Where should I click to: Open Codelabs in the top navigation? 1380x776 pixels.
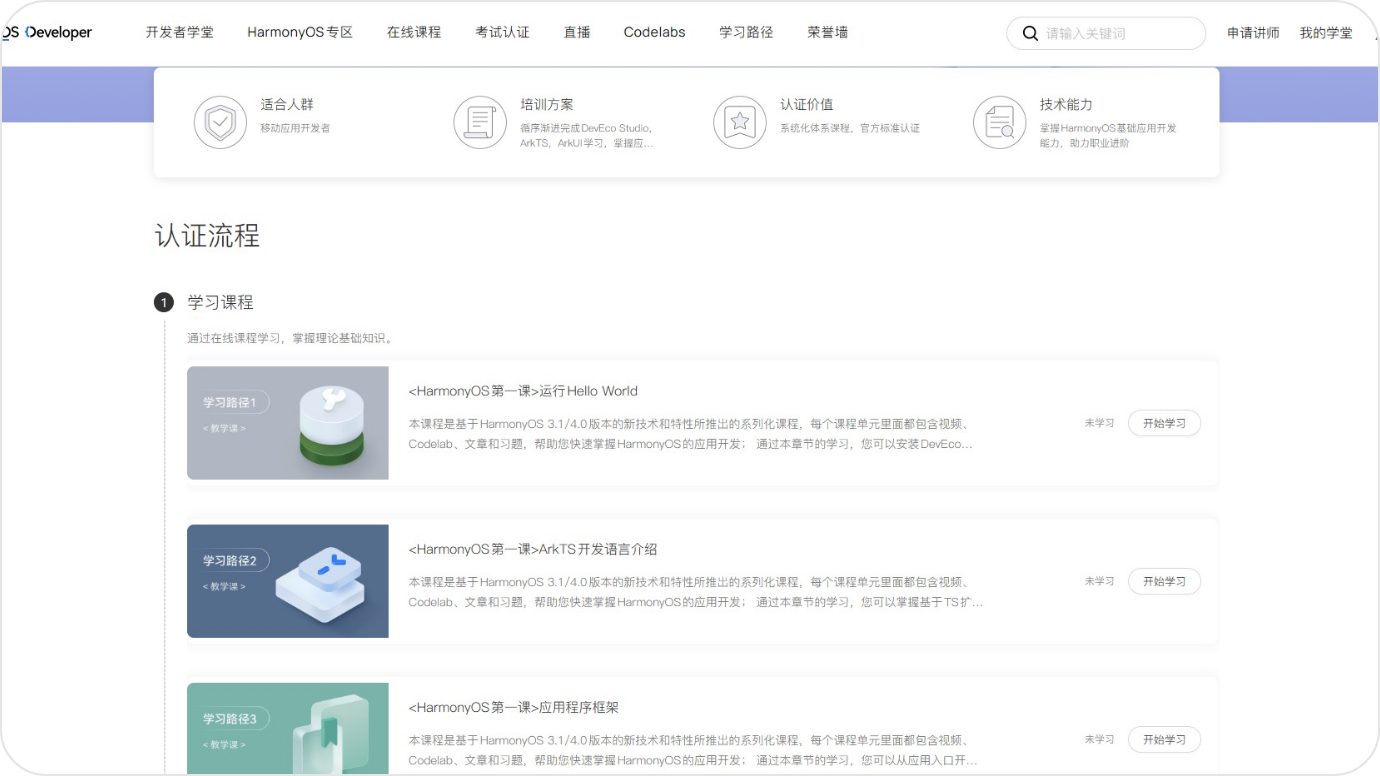click(x=654, y=32)
